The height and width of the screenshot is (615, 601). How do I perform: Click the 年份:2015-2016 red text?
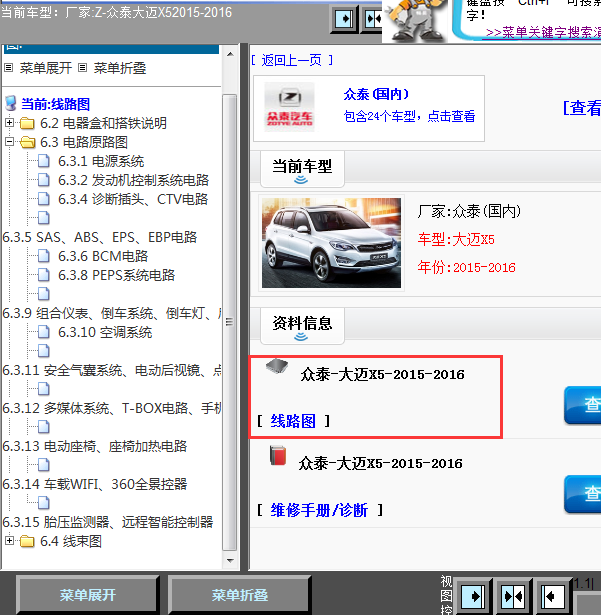tap(466, 267)
